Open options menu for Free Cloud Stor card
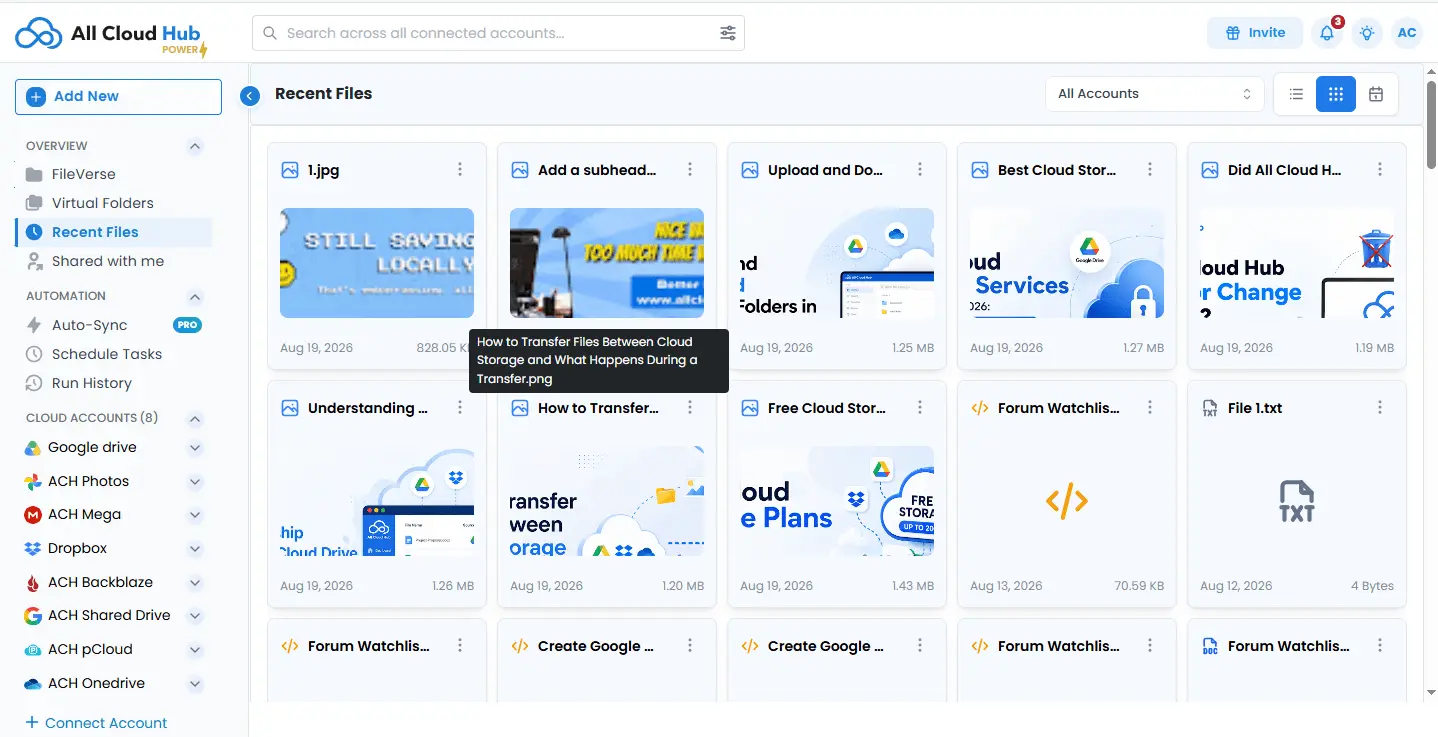This screenshot has width=1438, height=737. [920, 408]
